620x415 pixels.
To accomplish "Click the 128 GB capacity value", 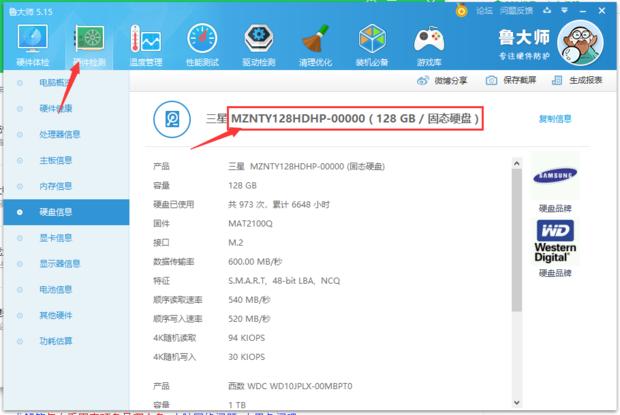I will pyautogui.click(x=242, y=186).
